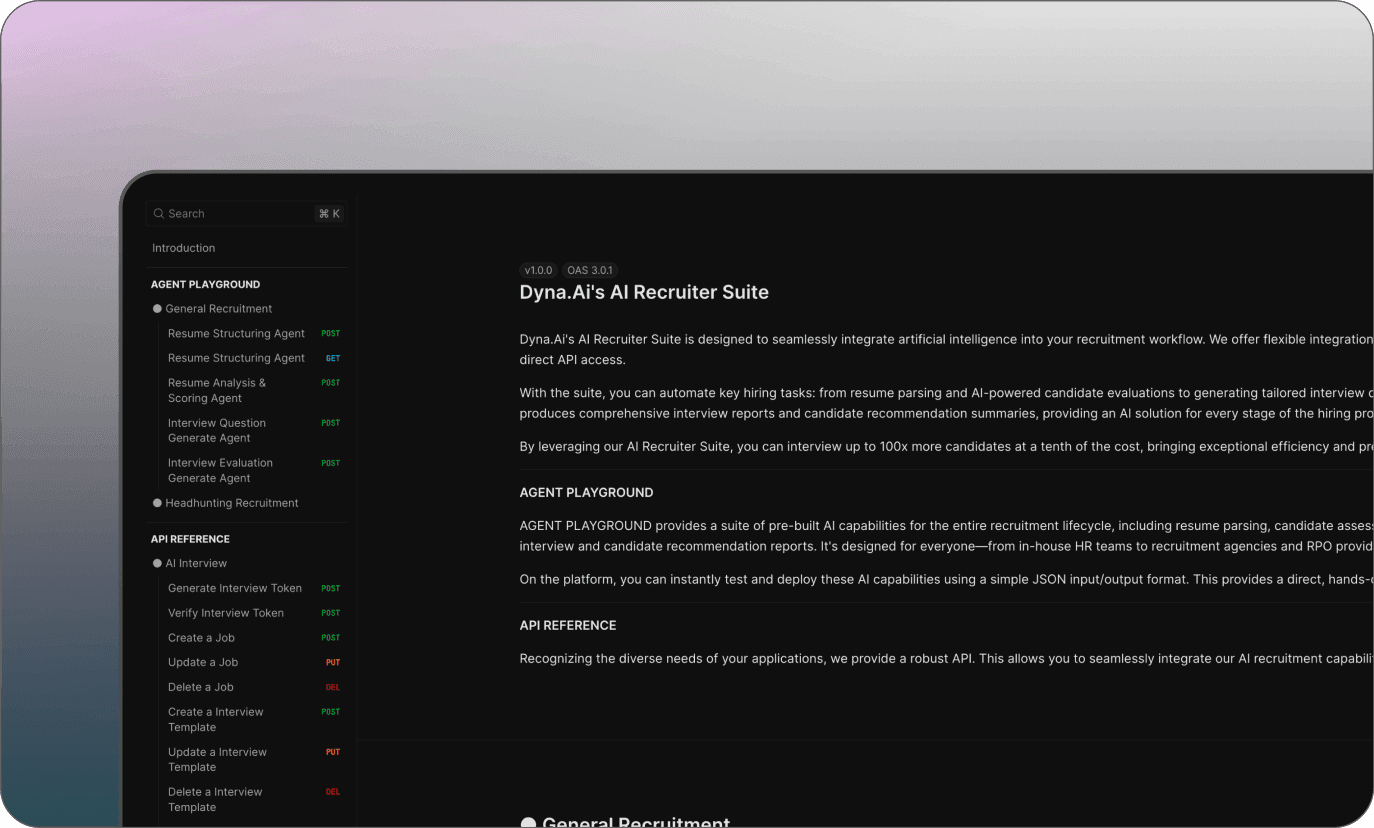Image resolution: width=1374 pixels, height=828 pixels.
Task: Click the OAS 3.0.1 badge
Action: click(x=590, y=270)
